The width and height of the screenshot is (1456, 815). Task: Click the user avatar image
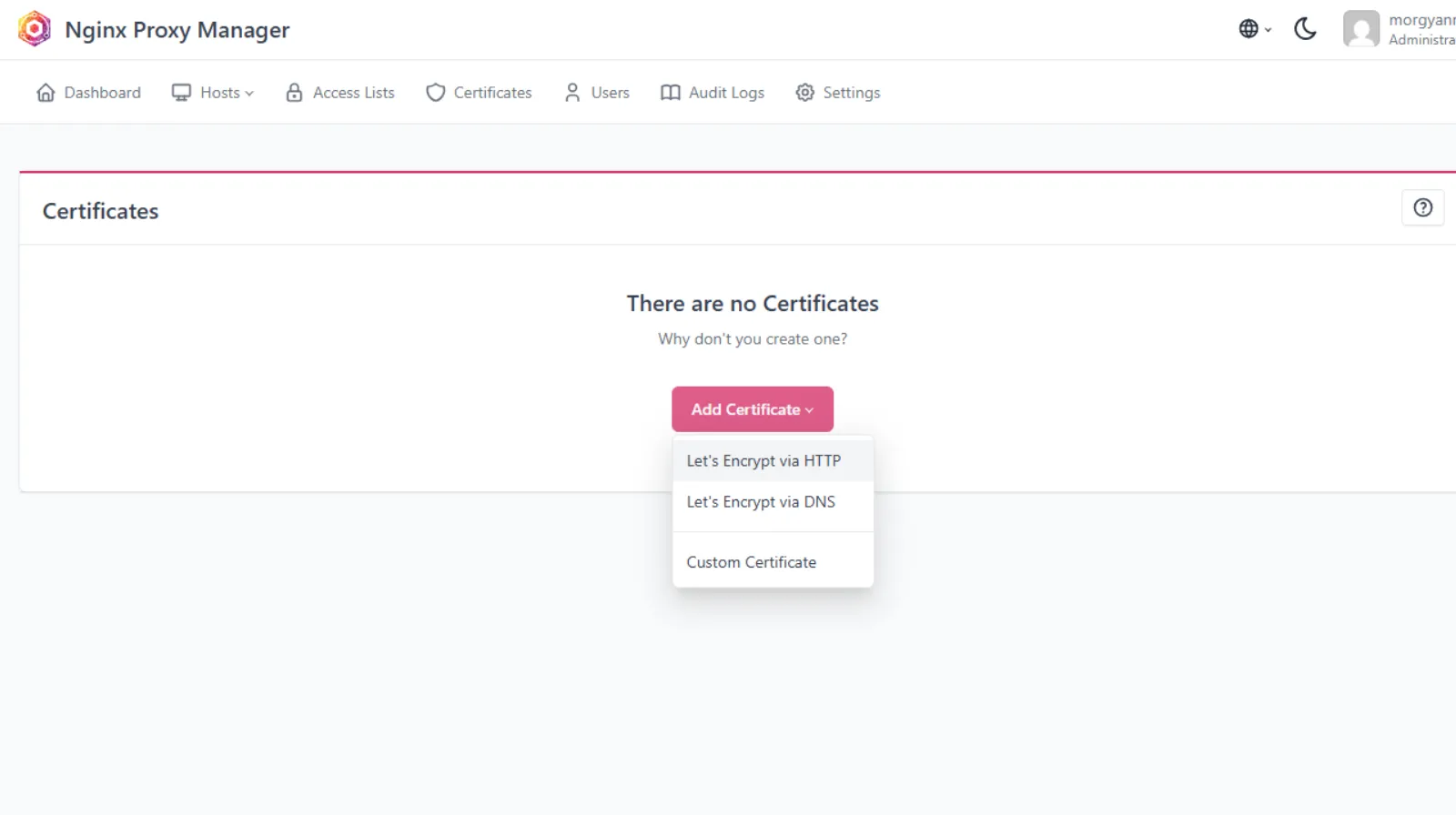coord(1360,29)
